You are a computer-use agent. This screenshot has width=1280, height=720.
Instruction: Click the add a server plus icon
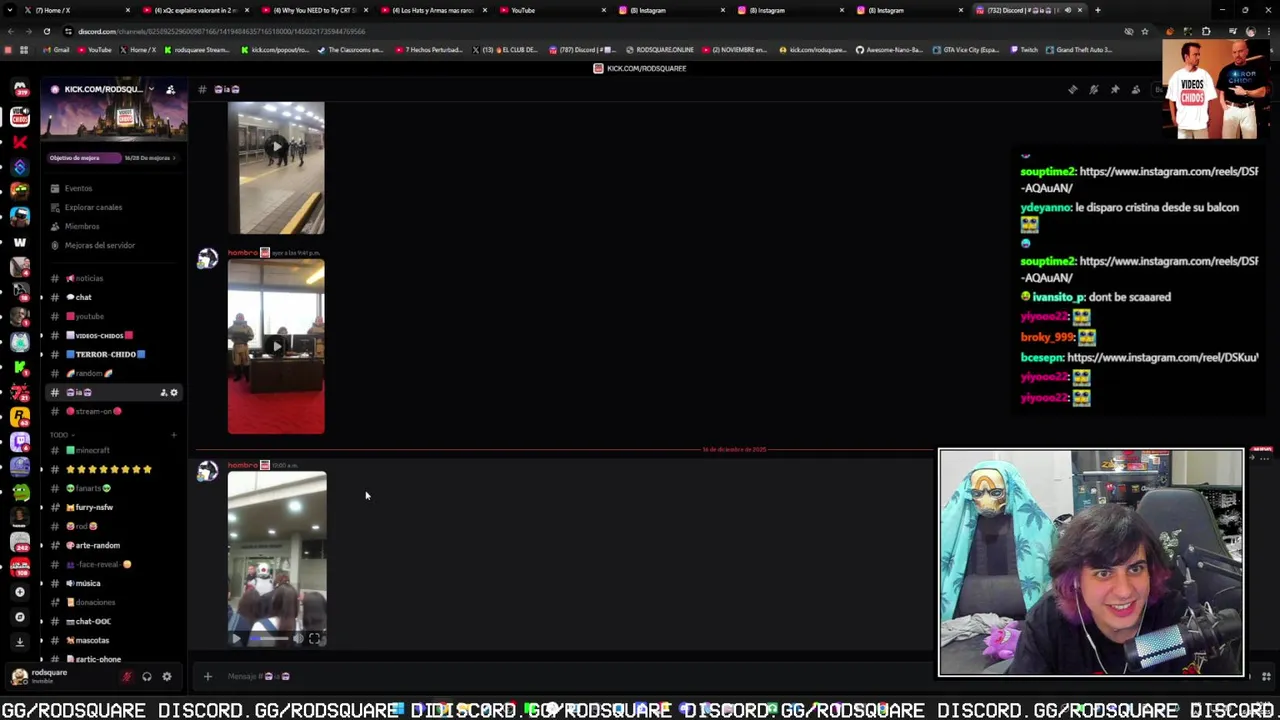coord(19,592)
